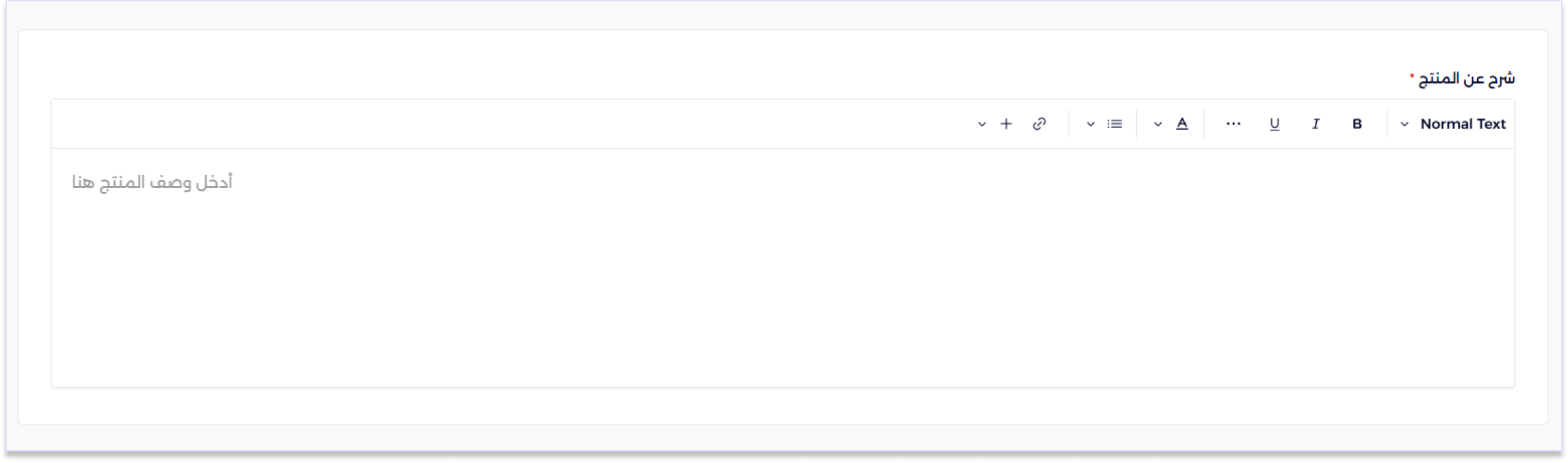
Task: Insert a hyperlink using the link icon
Action: pos(1039,124)
